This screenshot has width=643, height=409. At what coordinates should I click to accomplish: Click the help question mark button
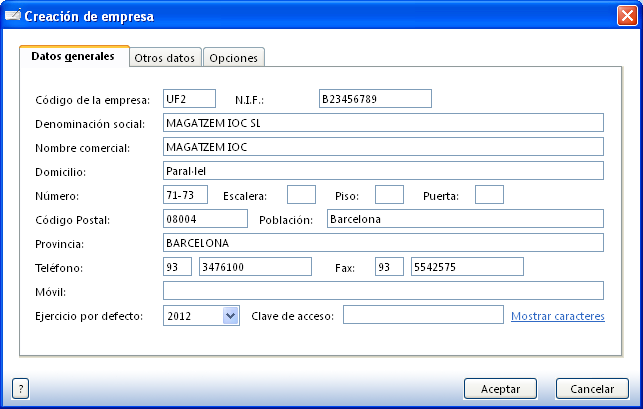(20, 388)
